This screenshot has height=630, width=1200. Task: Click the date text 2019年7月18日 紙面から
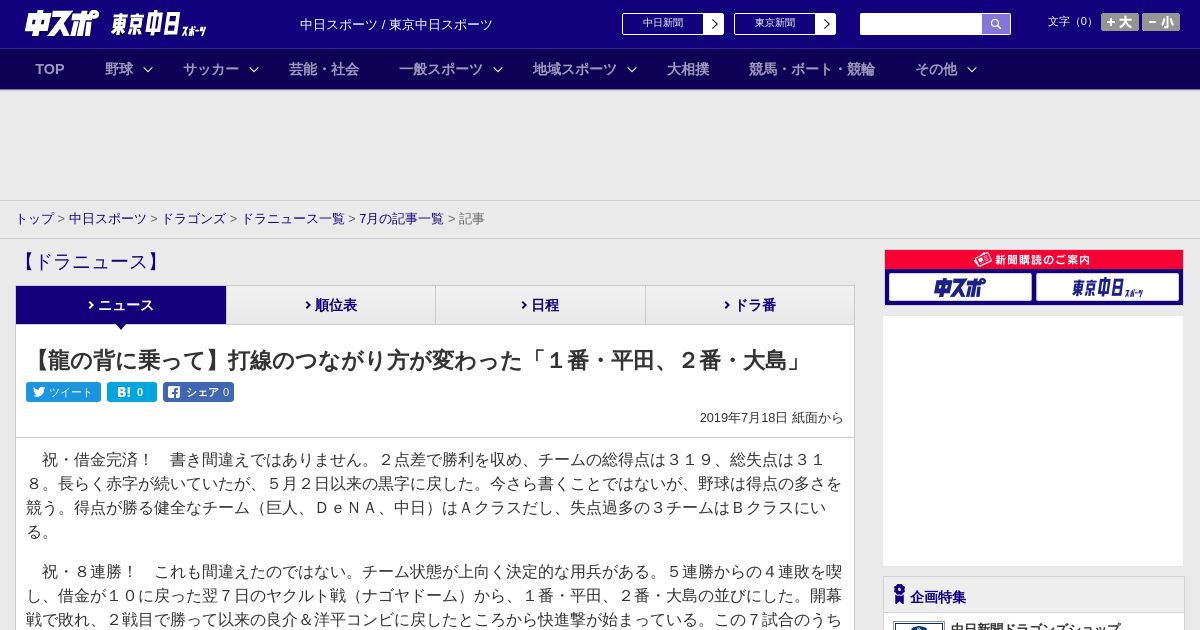click(x=771, y=418)
